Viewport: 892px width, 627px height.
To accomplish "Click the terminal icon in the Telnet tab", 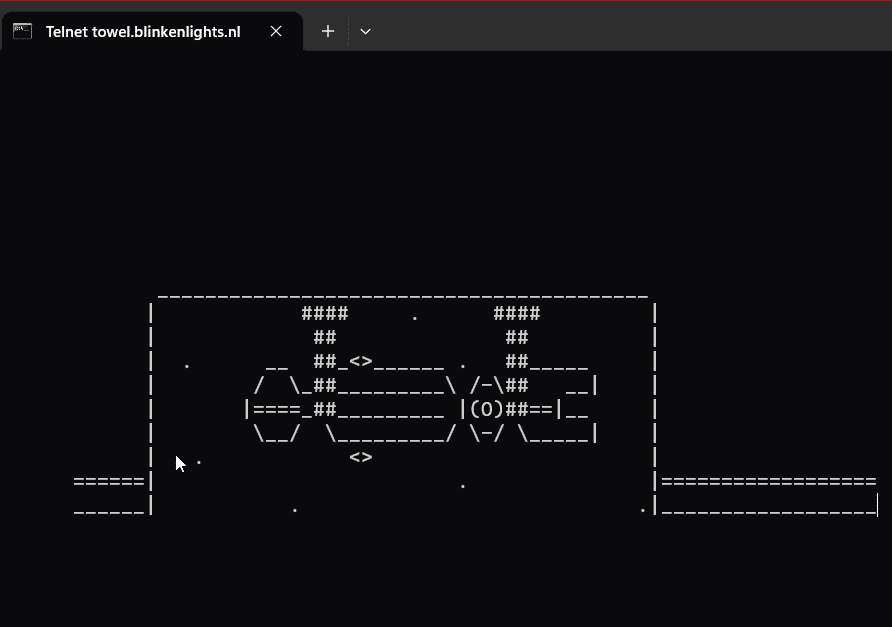I will point(22,31).
